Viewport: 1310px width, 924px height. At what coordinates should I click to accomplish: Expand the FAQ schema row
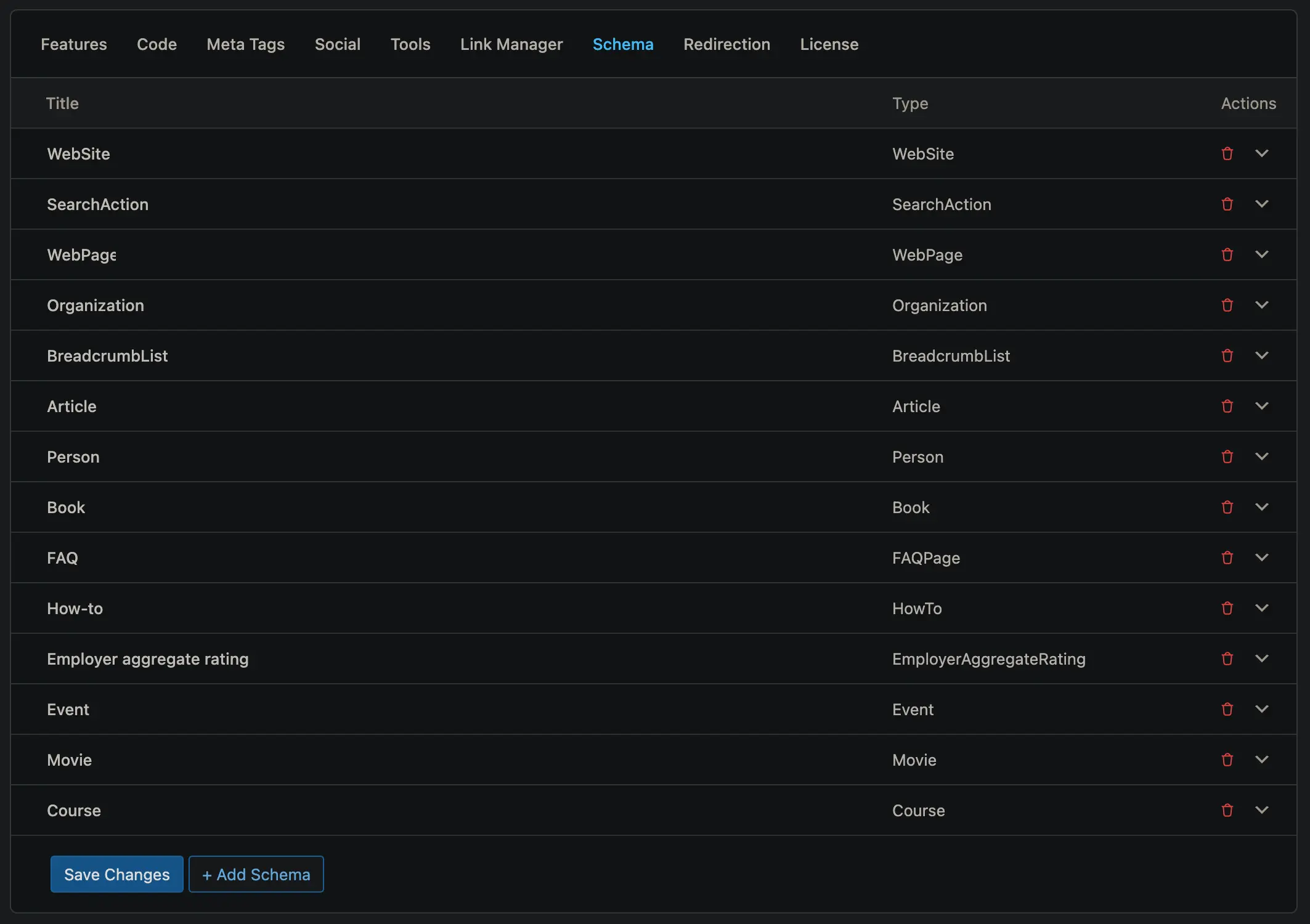click(x=1261, y=557)
